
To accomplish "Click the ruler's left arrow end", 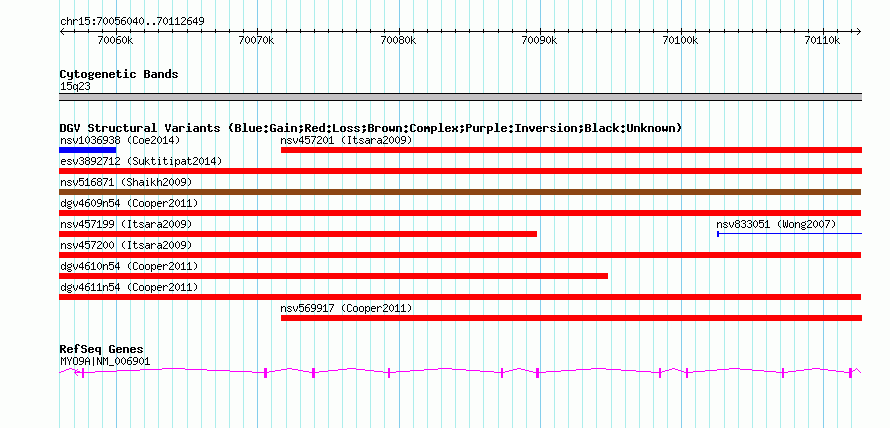I will (62, 32).
